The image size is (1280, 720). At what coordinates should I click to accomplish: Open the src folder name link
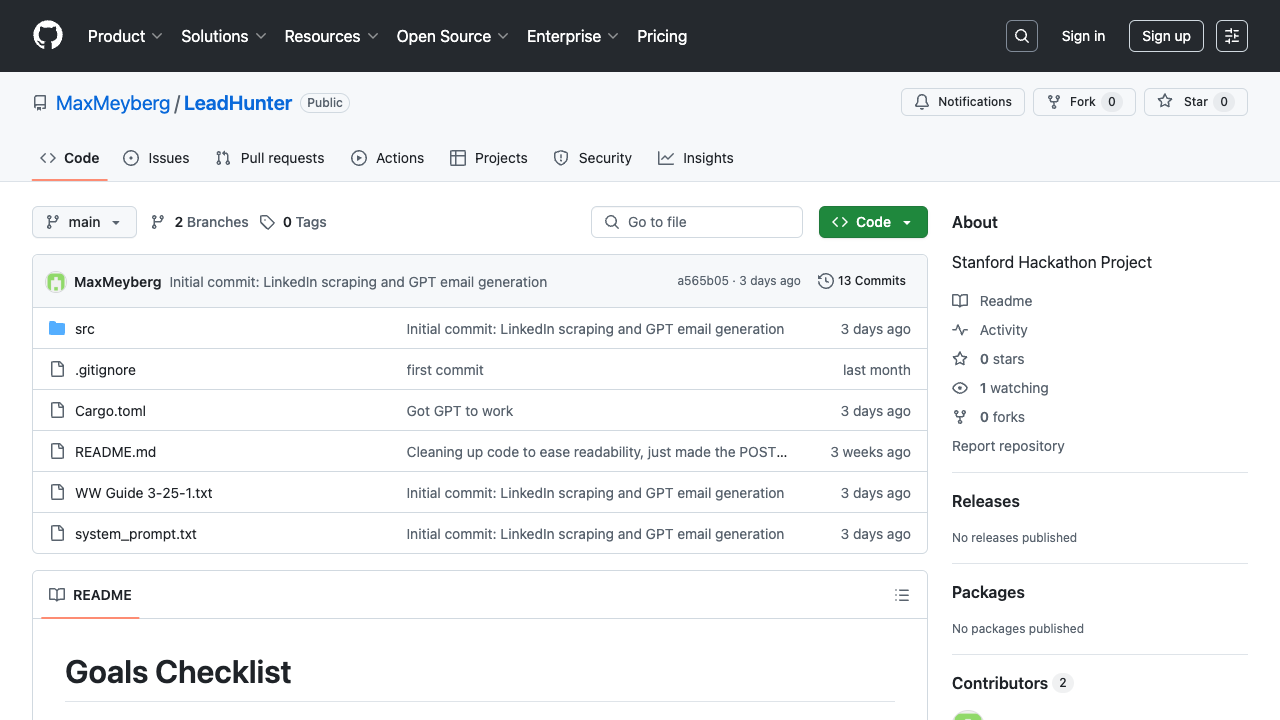click(x=85, y=329)
